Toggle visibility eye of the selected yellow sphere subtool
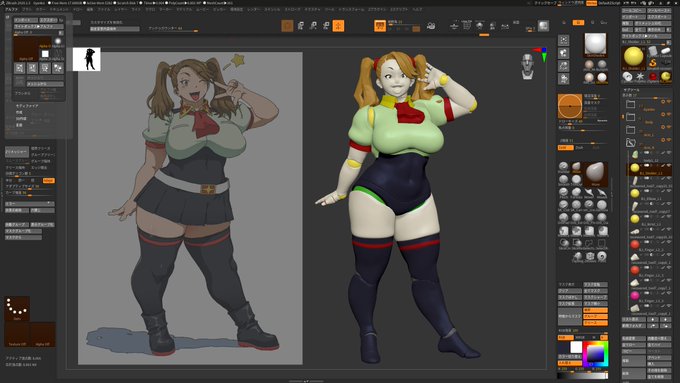Image resolution: width=680 pixels, height=383 pixels. 669,166
